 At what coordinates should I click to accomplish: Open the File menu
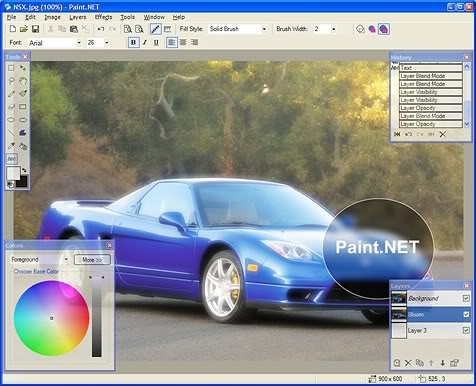(11, 17)
